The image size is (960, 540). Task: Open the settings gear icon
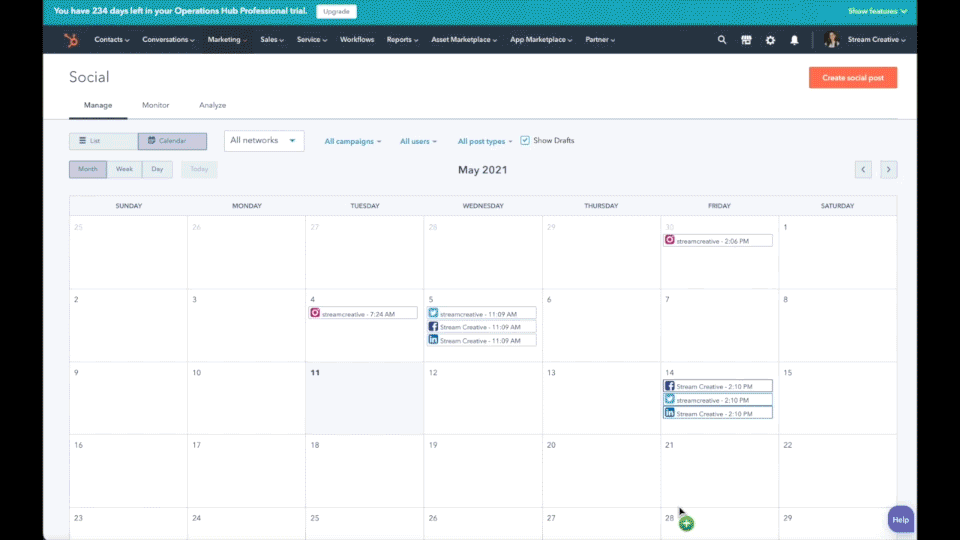click(x=770, y=40)
